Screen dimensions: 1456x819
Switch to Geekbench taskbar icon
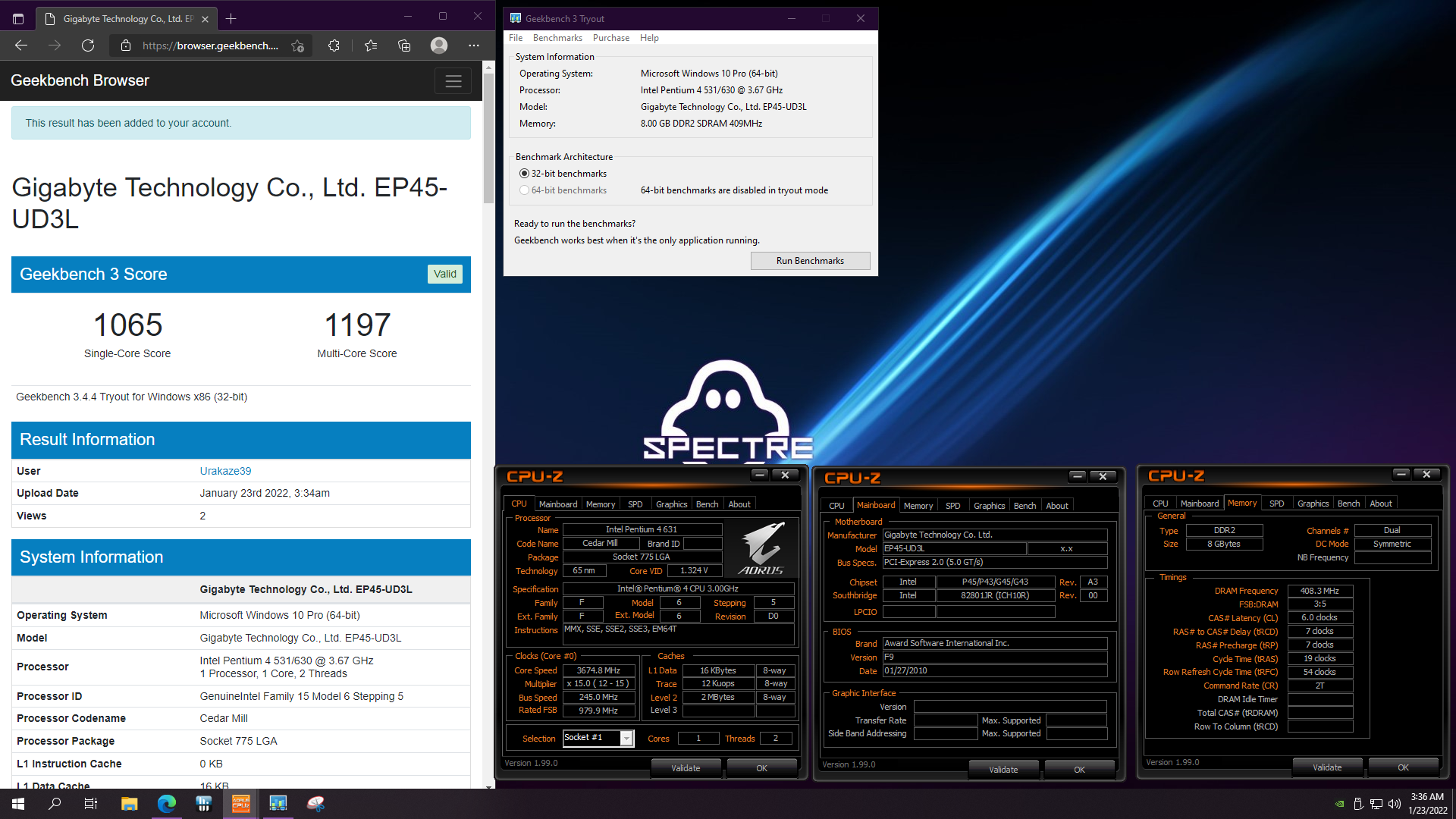tap(278, 804)
